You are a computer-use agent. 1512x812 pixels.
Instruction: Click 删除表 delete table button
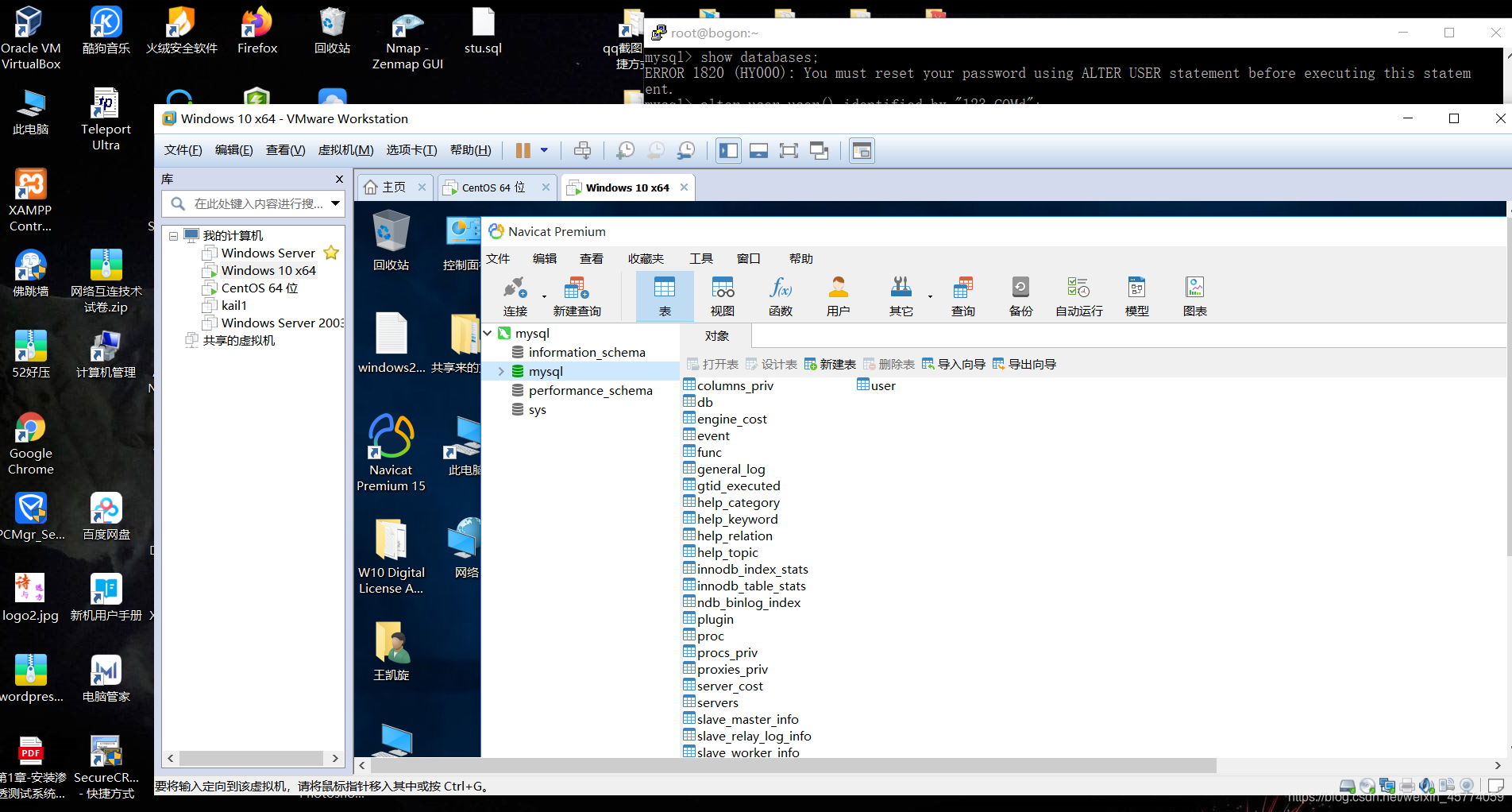pyautogui.click(x=889, y=364)
